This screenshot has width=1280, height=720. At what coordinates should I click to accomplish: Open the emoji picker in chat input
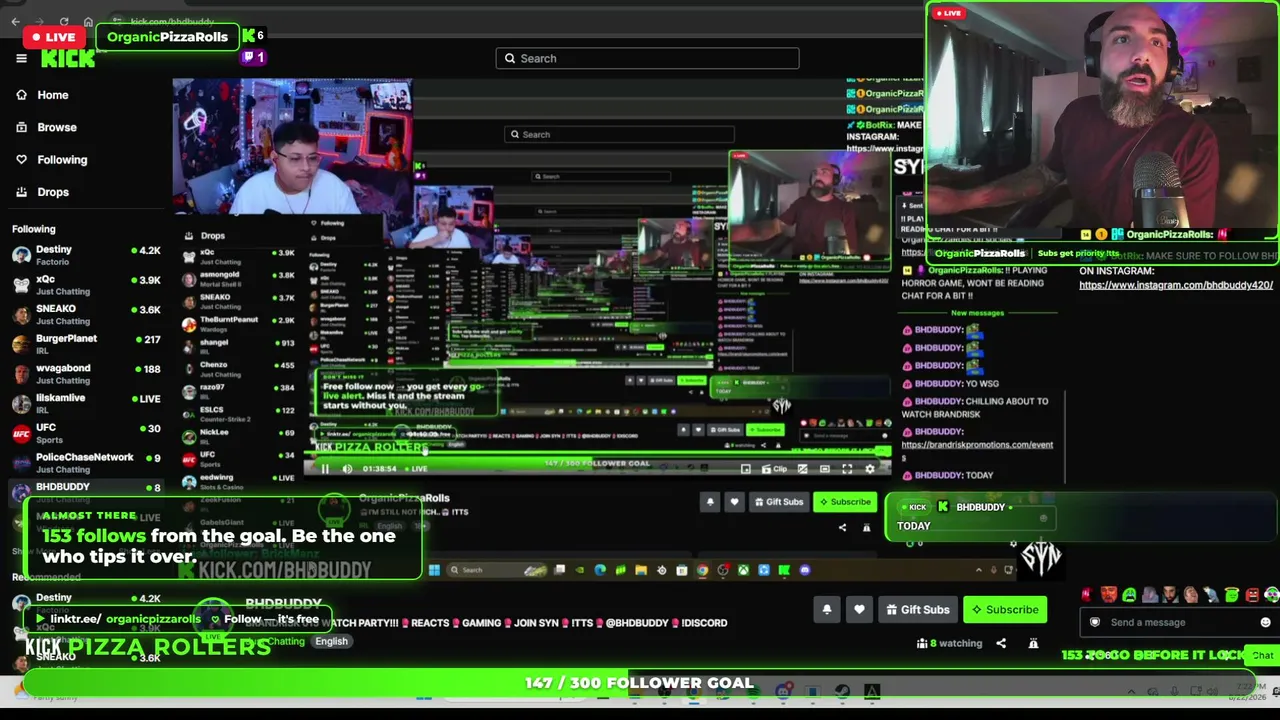point(1266,622)
